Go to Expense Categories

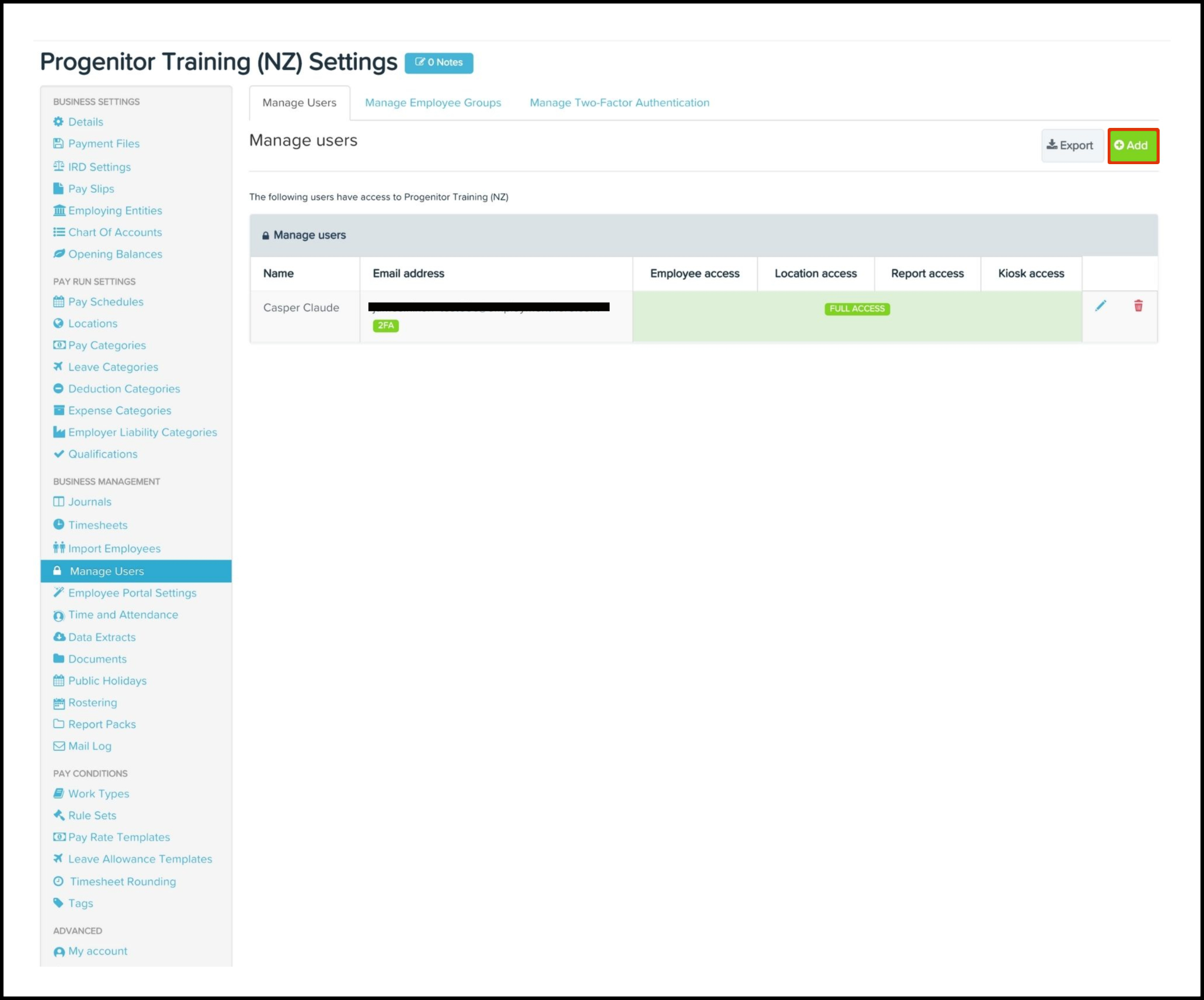(120, 411)
